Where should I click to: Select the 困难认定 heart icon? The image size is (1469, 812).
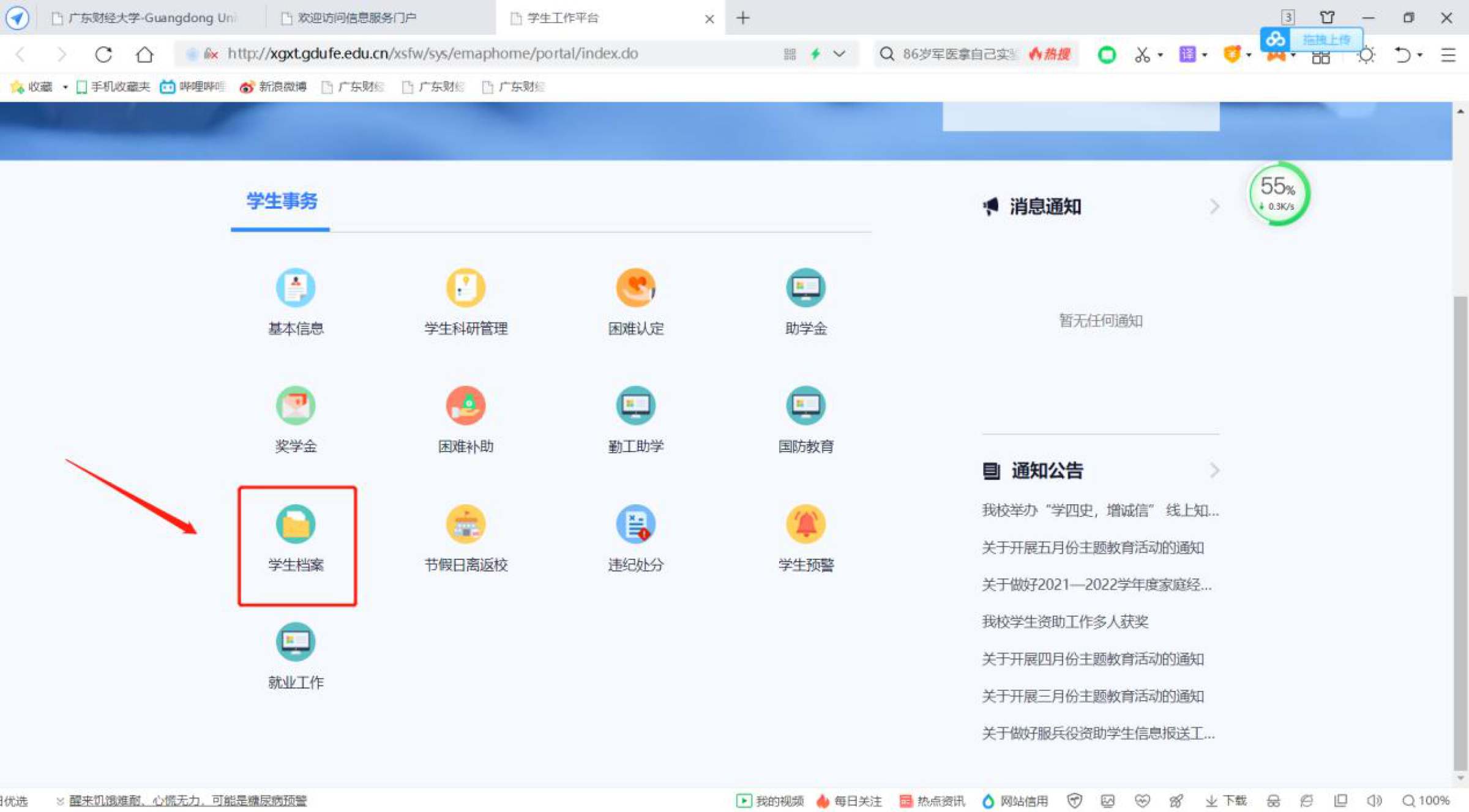coord(635,288)
